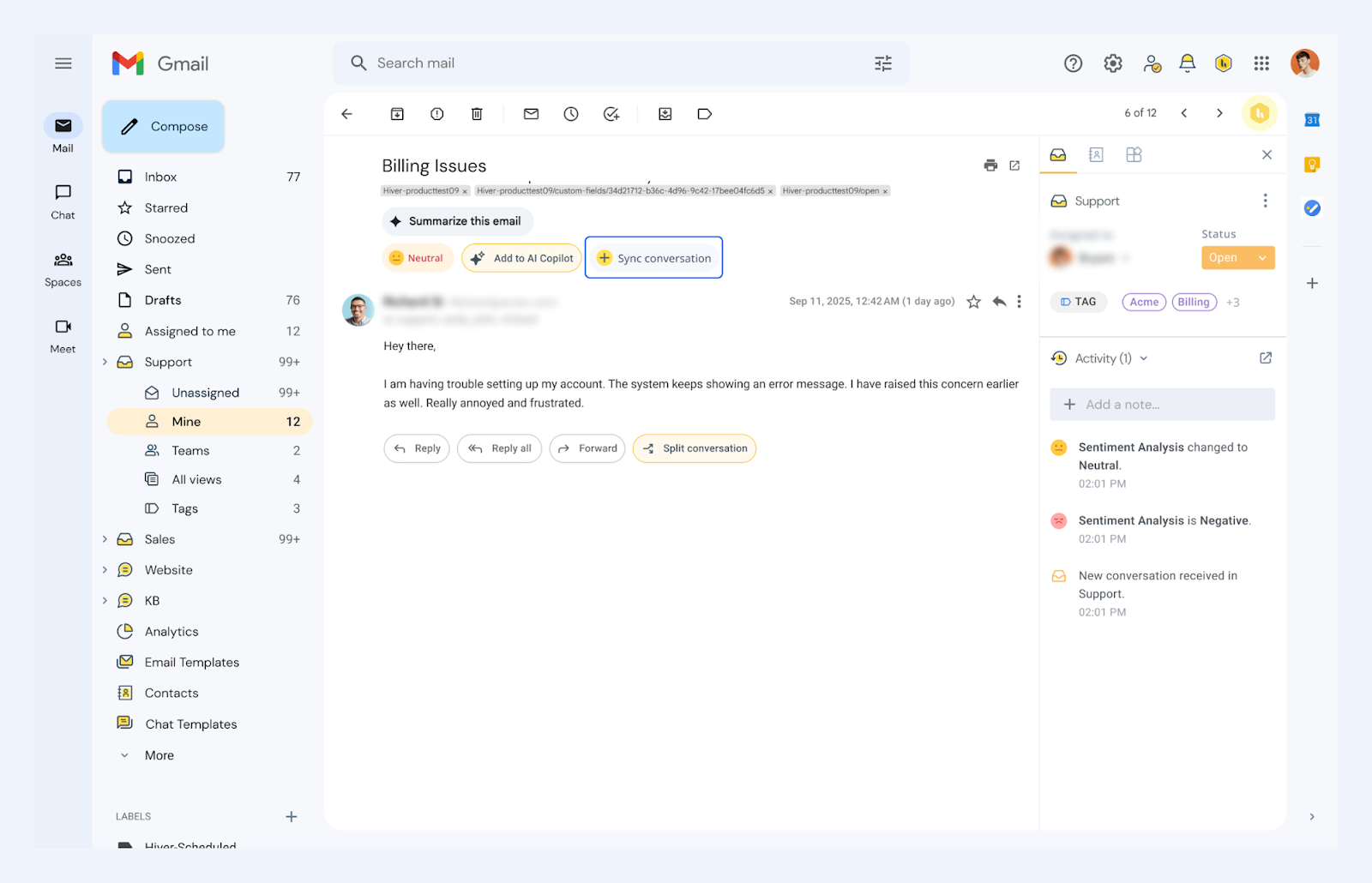Expand the KB folder in sidebar

(x=105, y=601)
